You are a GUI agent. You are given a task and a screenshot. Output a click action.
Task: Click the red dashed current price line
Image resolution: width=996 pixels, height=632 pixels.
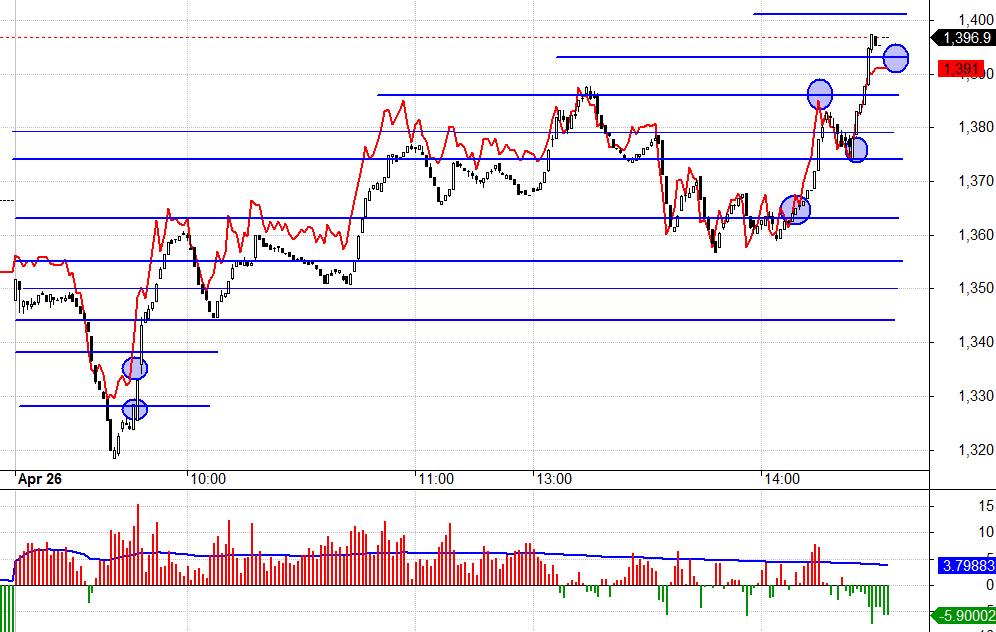pyautogui.click(x=464, y=37)
